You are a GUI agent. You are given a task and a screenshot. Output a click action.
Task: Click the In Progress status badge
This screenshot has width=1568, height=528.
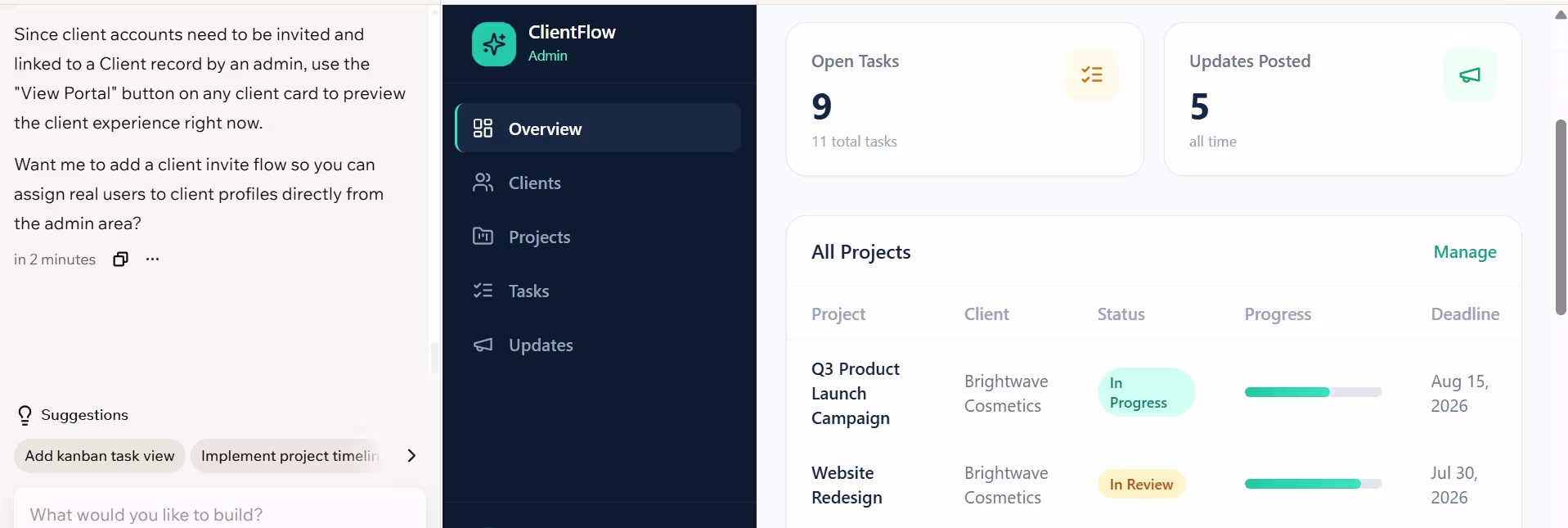click(1146, 392)
